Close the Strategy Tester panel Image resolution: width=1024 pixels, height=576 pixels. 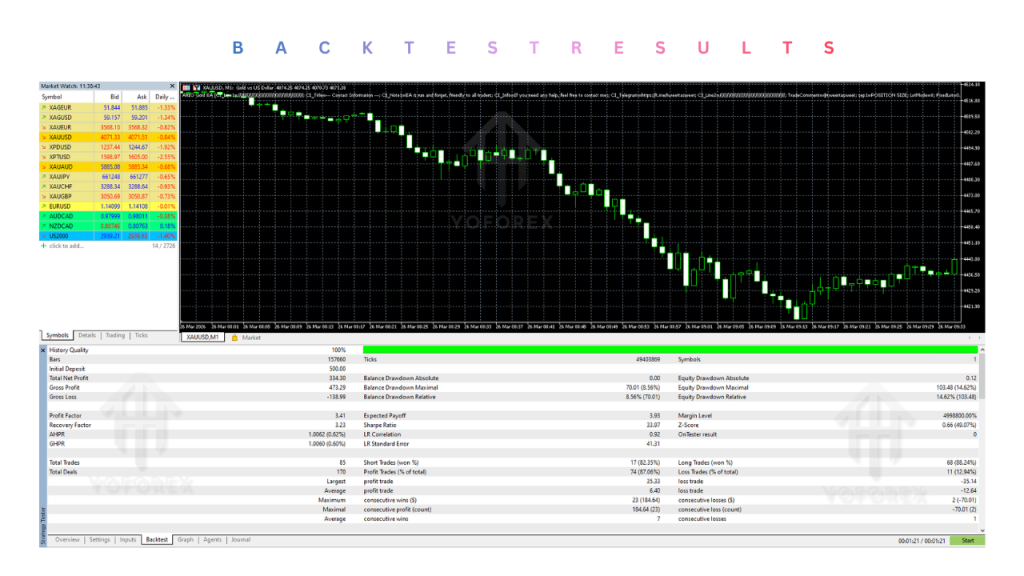[43, 350]
